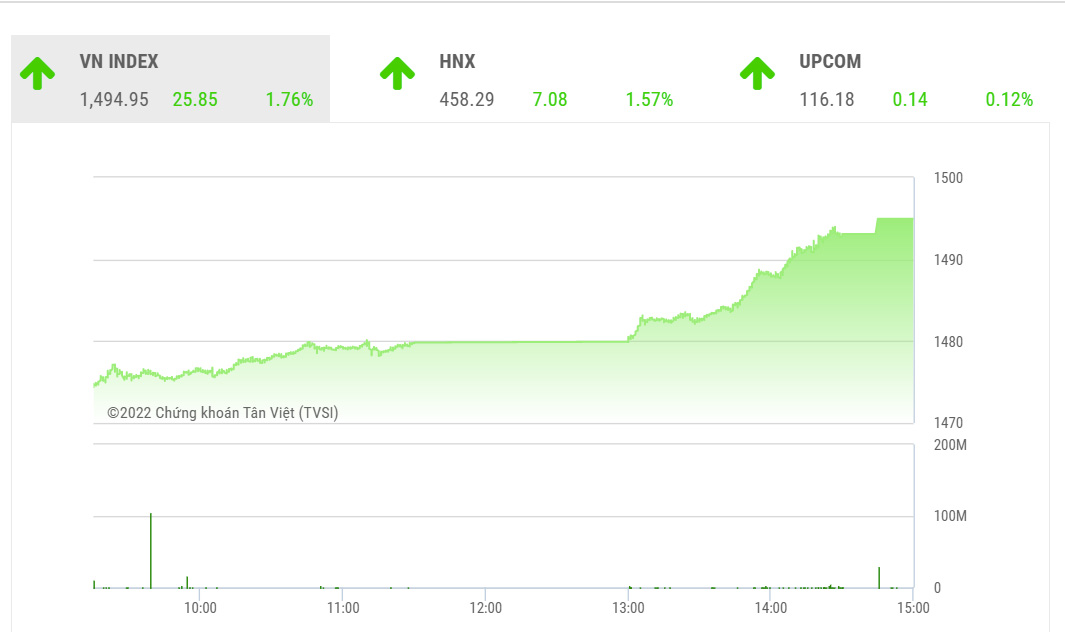Click the VN INDEX change 1.76%

coord(289,100)
